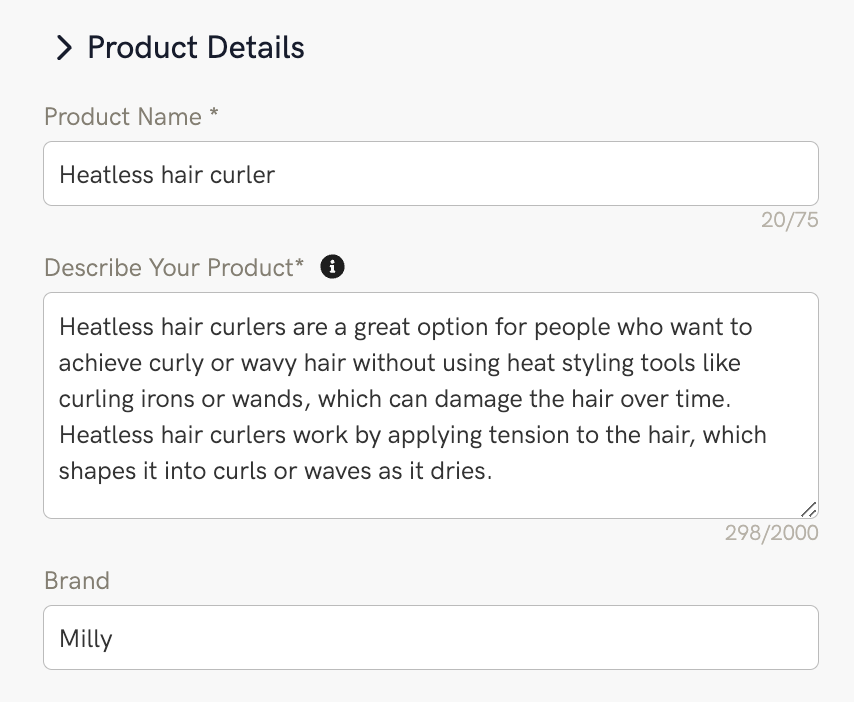Click the 20/75 character counter
The height and width of the screenshot is (702, 854).
(x=789, y=220)
